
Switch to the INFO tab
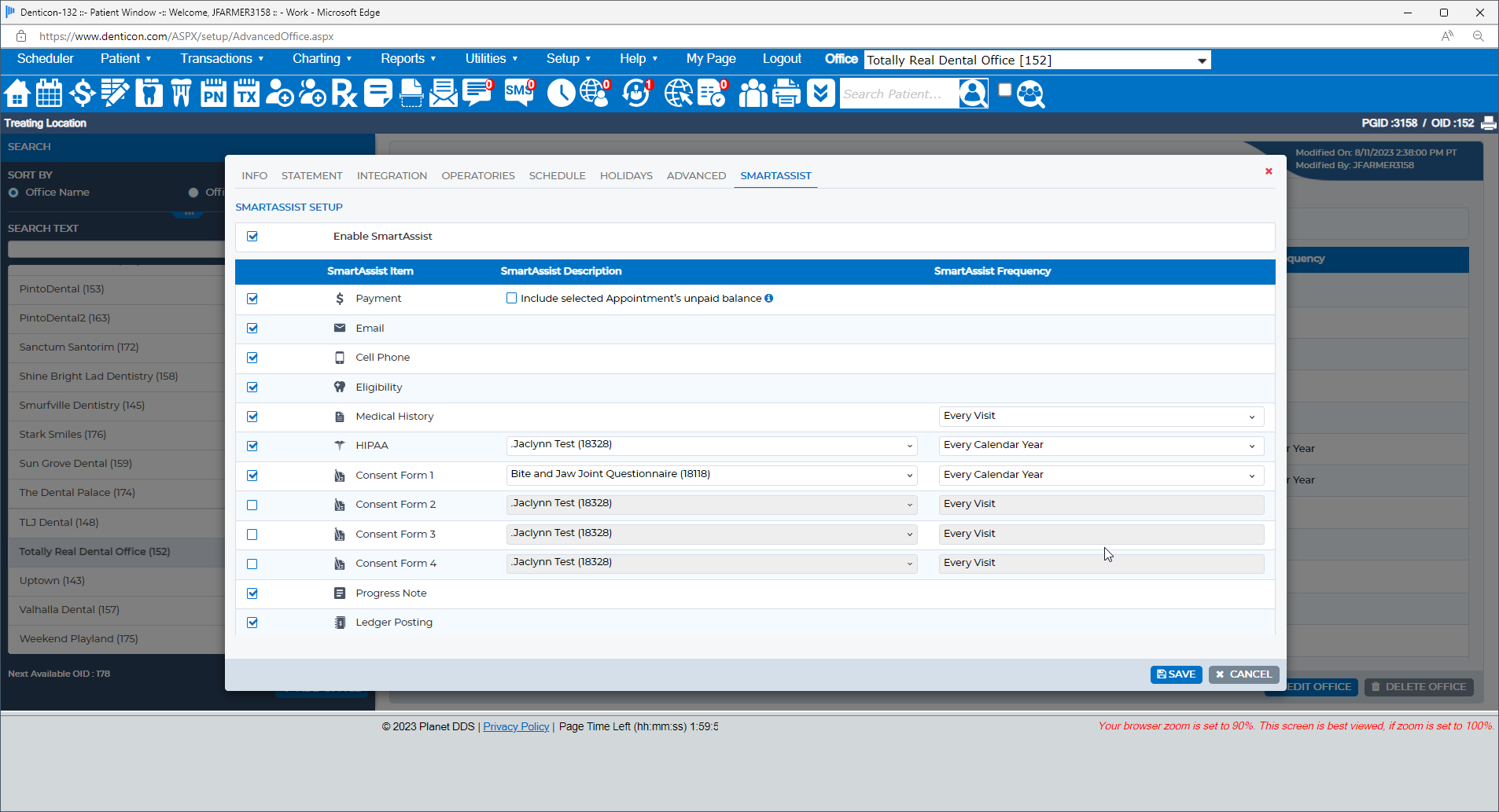[255, 175]
